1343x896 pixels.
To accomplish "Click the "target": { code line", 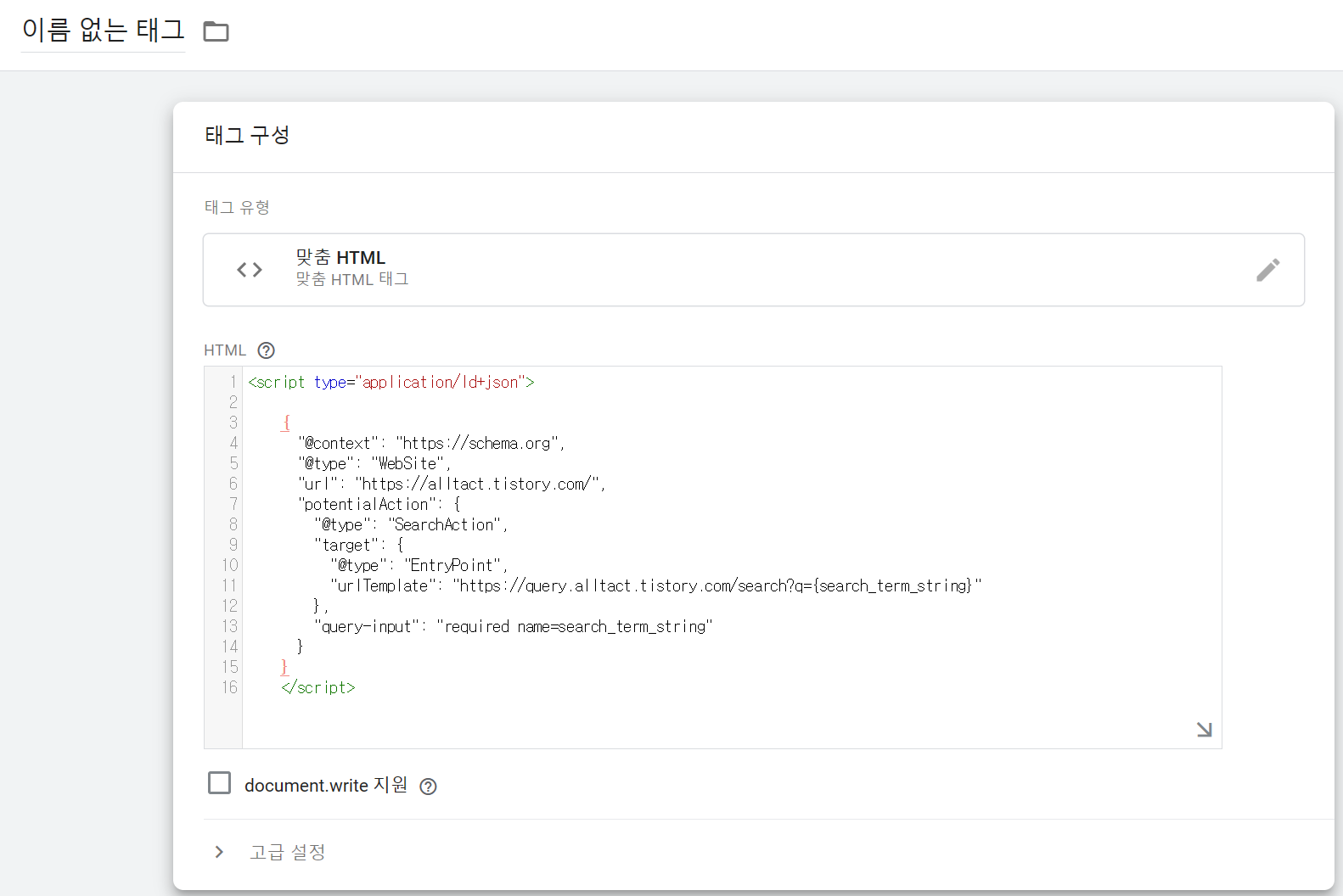I will click(x=359, y=546).
